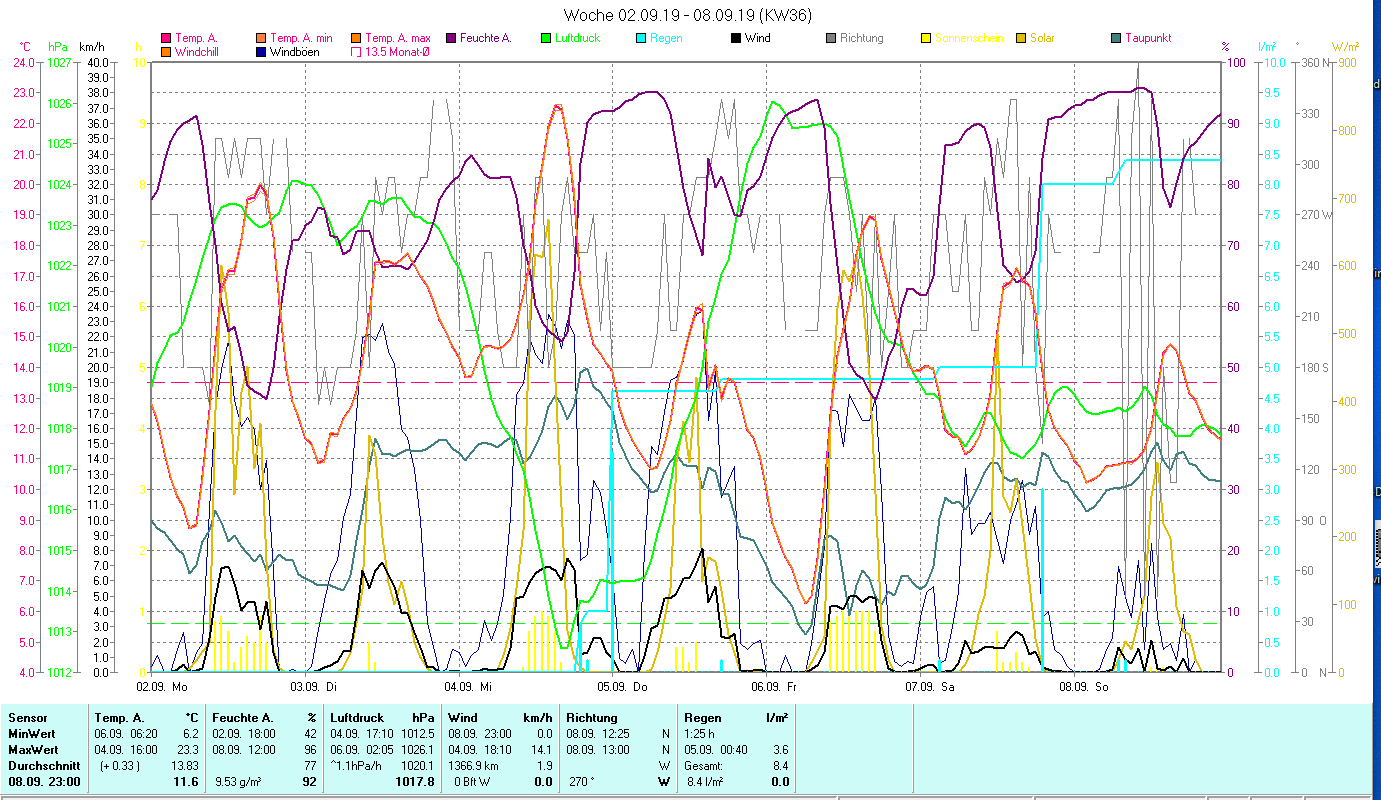1381x800 pixels.
Task: Click the '270 °' wind direction value
Action: pyautogui.click(x=581, y=783)
